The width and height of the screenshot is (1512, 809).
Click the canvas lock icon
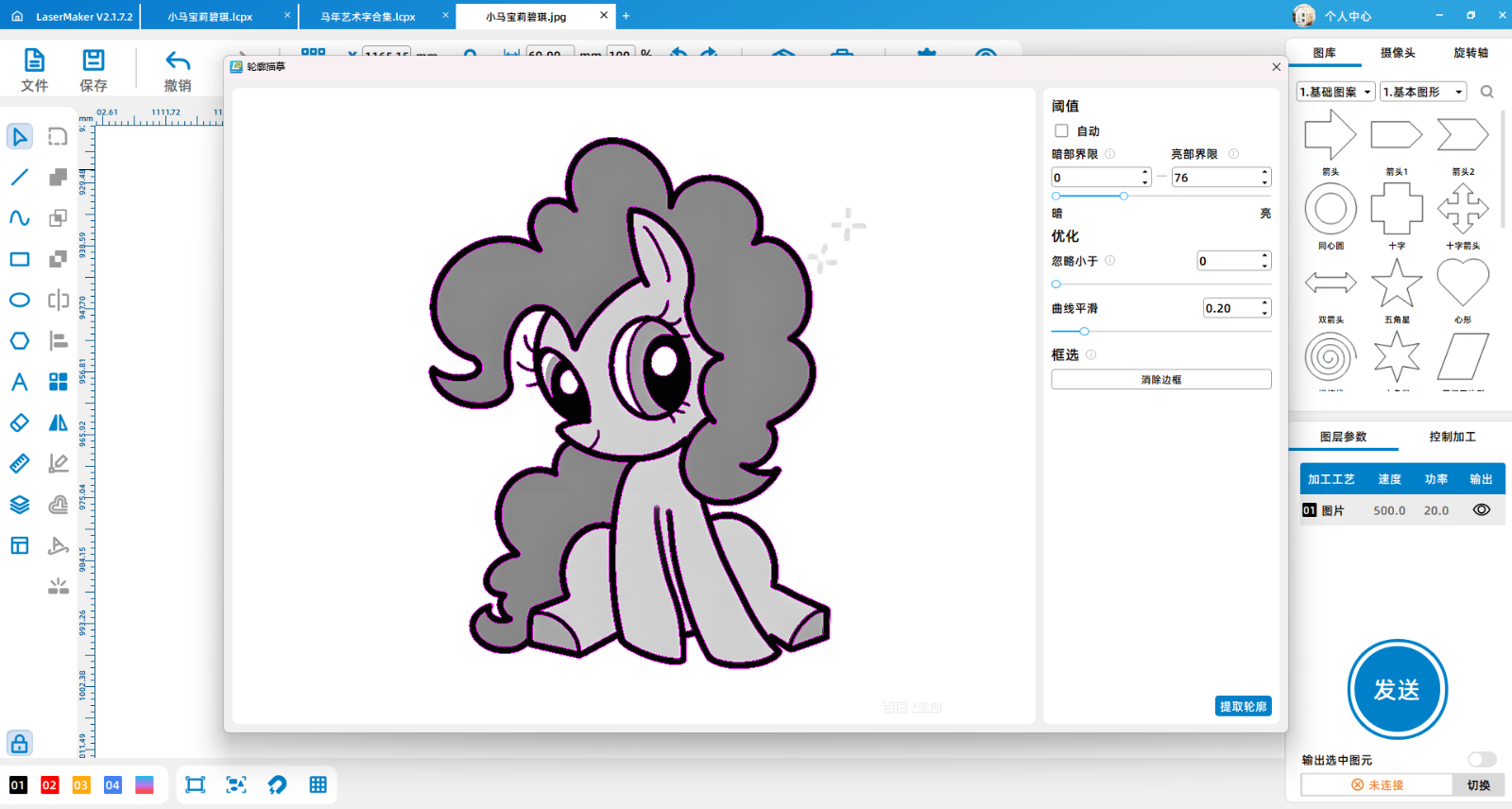(x=20, y=743)
